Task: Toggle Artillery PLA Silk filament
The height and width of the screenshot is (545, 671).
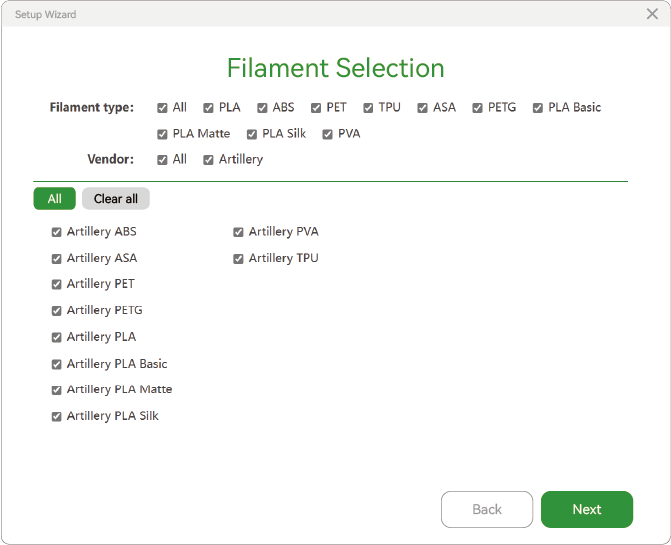Action: click(x=56, y=416)
